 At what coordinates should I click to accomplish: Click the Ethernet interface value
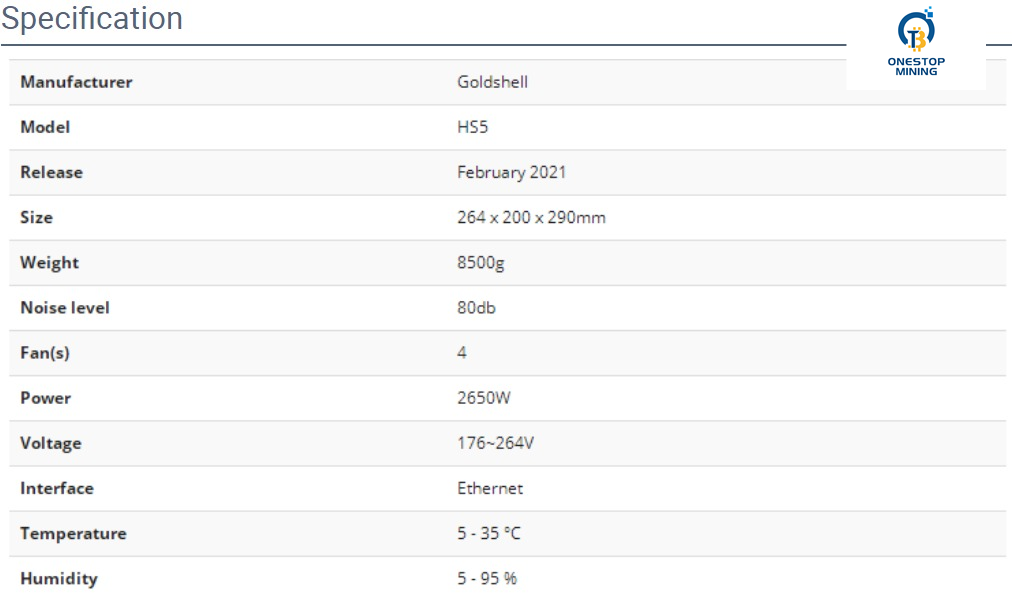pos(490,488)
